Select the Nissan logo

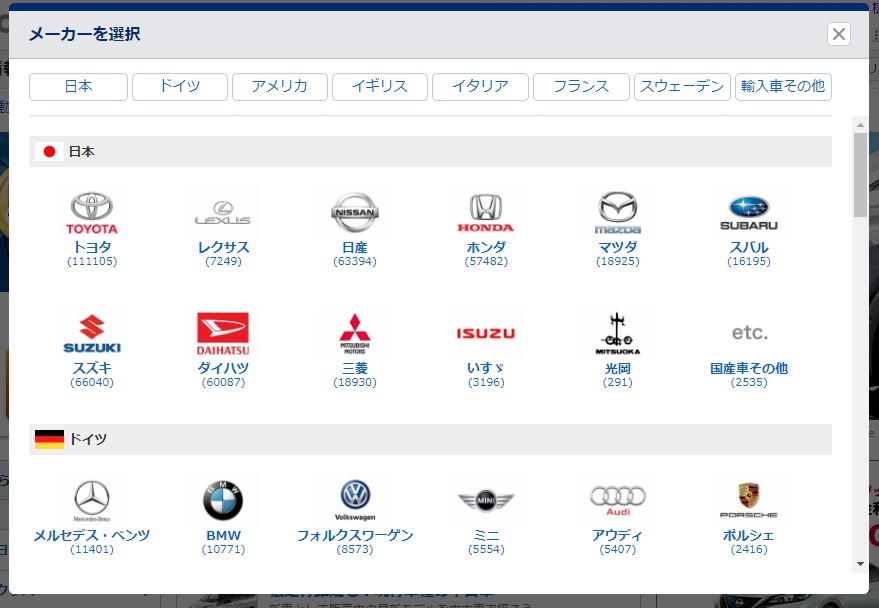click(355, 212)
